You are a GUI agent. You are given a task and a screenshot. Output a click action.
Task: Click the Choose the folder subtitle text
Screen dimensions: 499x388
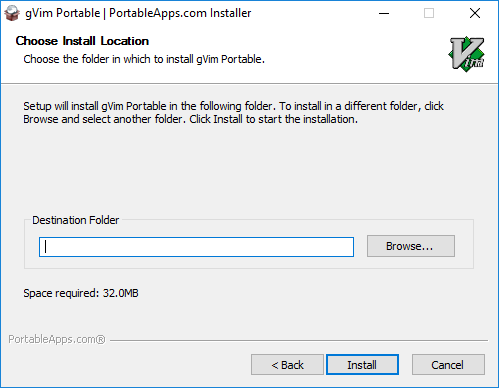coord(144,59)
